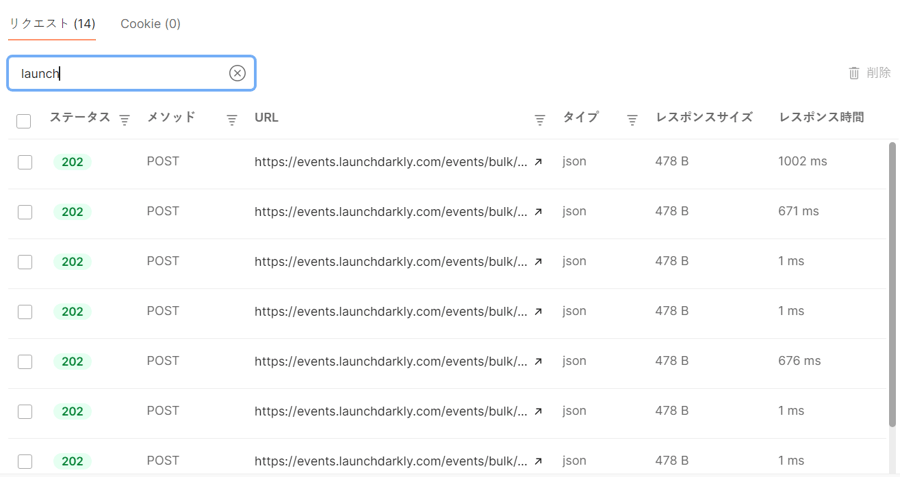The width and height of the screenshot is (900, 477).
Task: Click POST in the 676 ms row
Action: [x=163, y=361]
